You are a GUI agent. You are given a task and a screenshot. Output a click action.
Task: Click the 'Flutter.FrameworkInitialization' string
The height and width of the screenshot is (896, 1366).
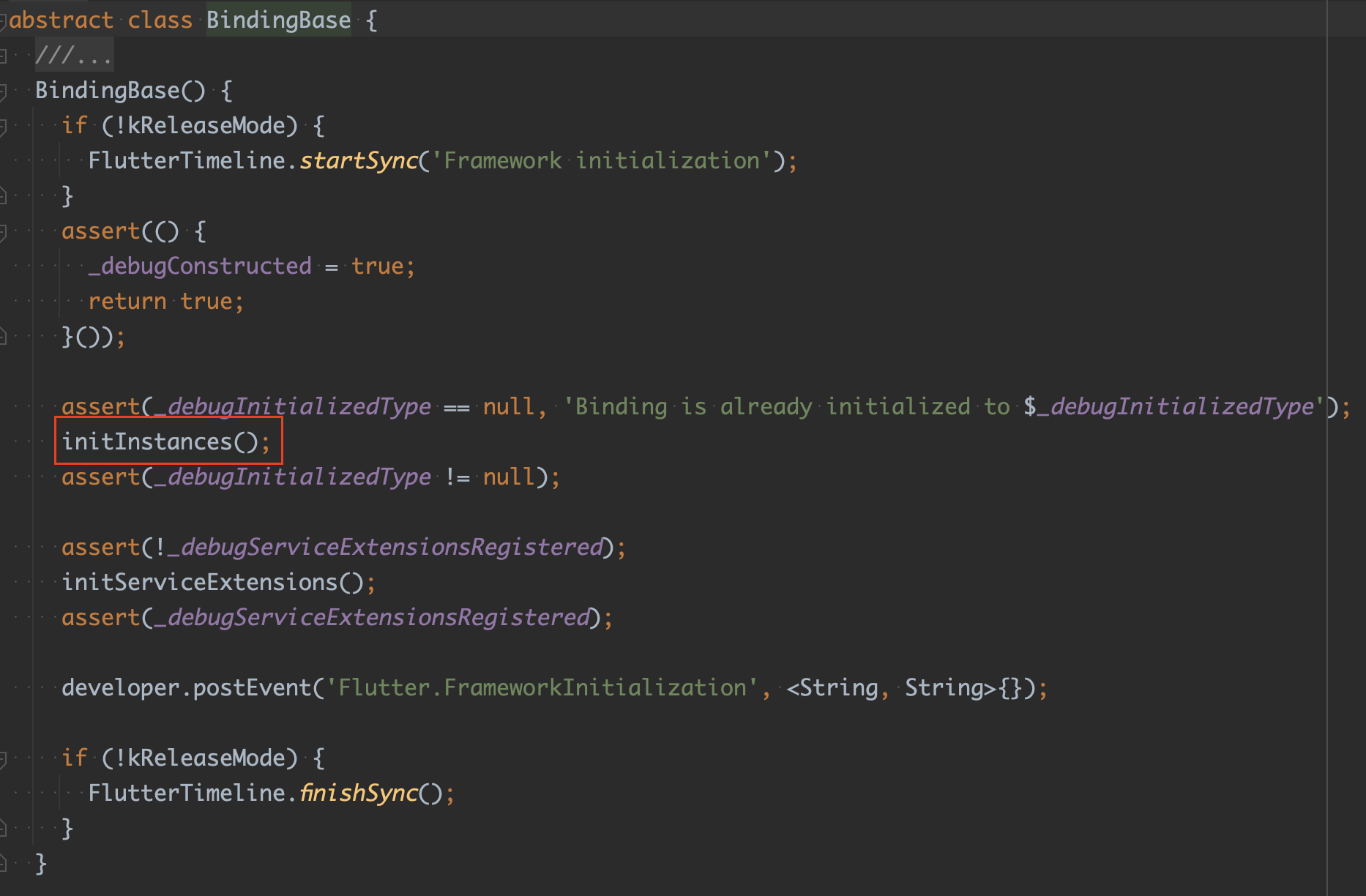542,688
